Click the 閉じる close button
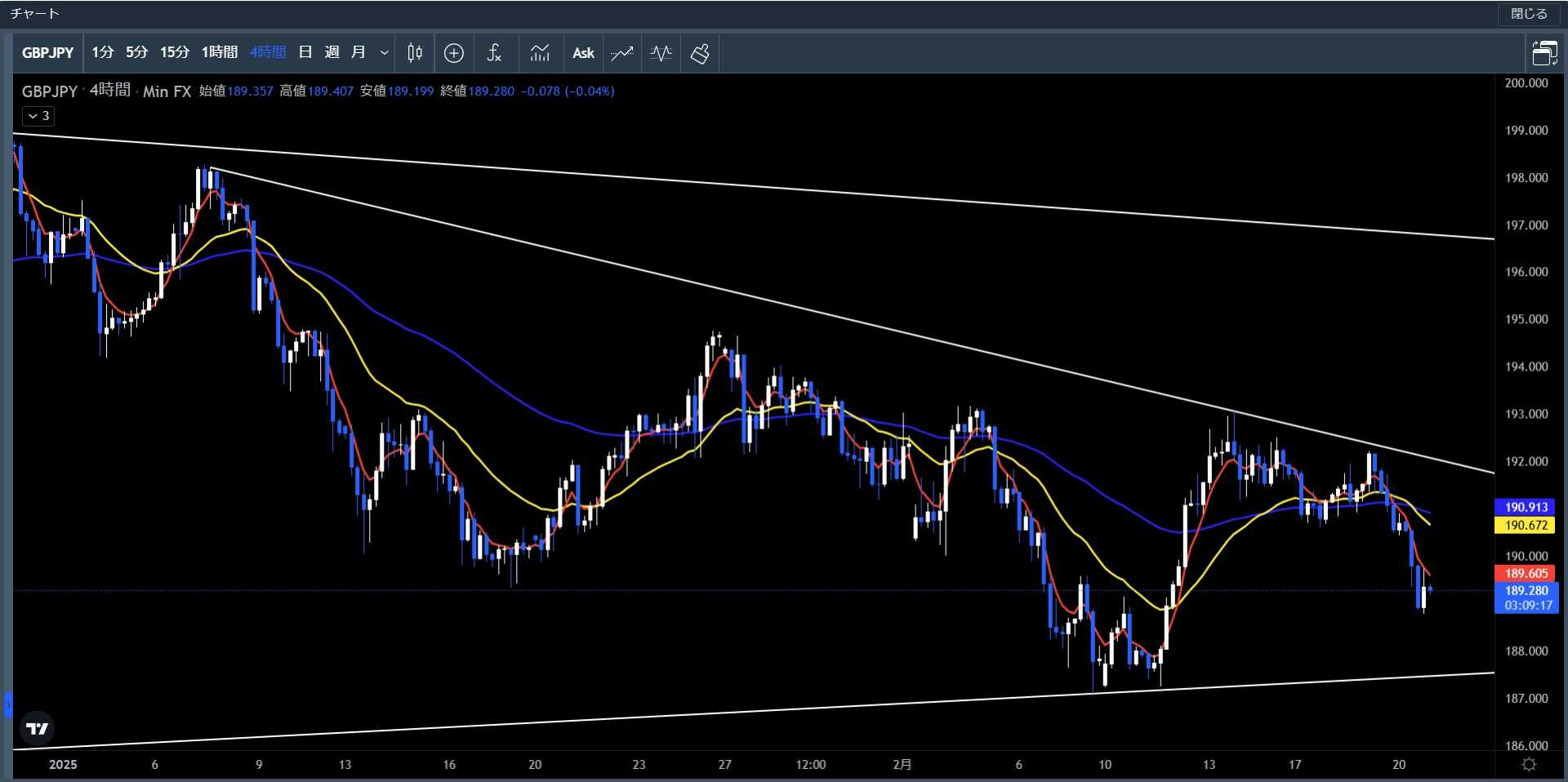 tap(1529, 14)
